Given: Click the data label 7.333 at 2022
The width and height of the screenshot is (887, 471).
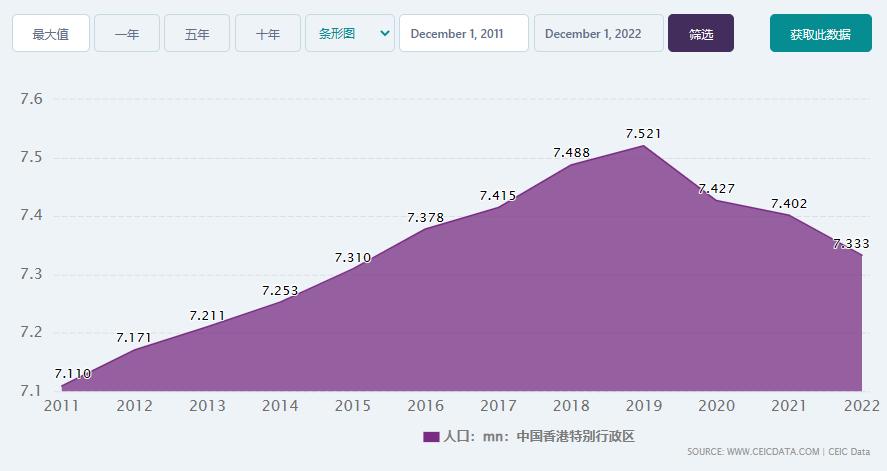Looking at the screenshot, I should tap(851, 244).
